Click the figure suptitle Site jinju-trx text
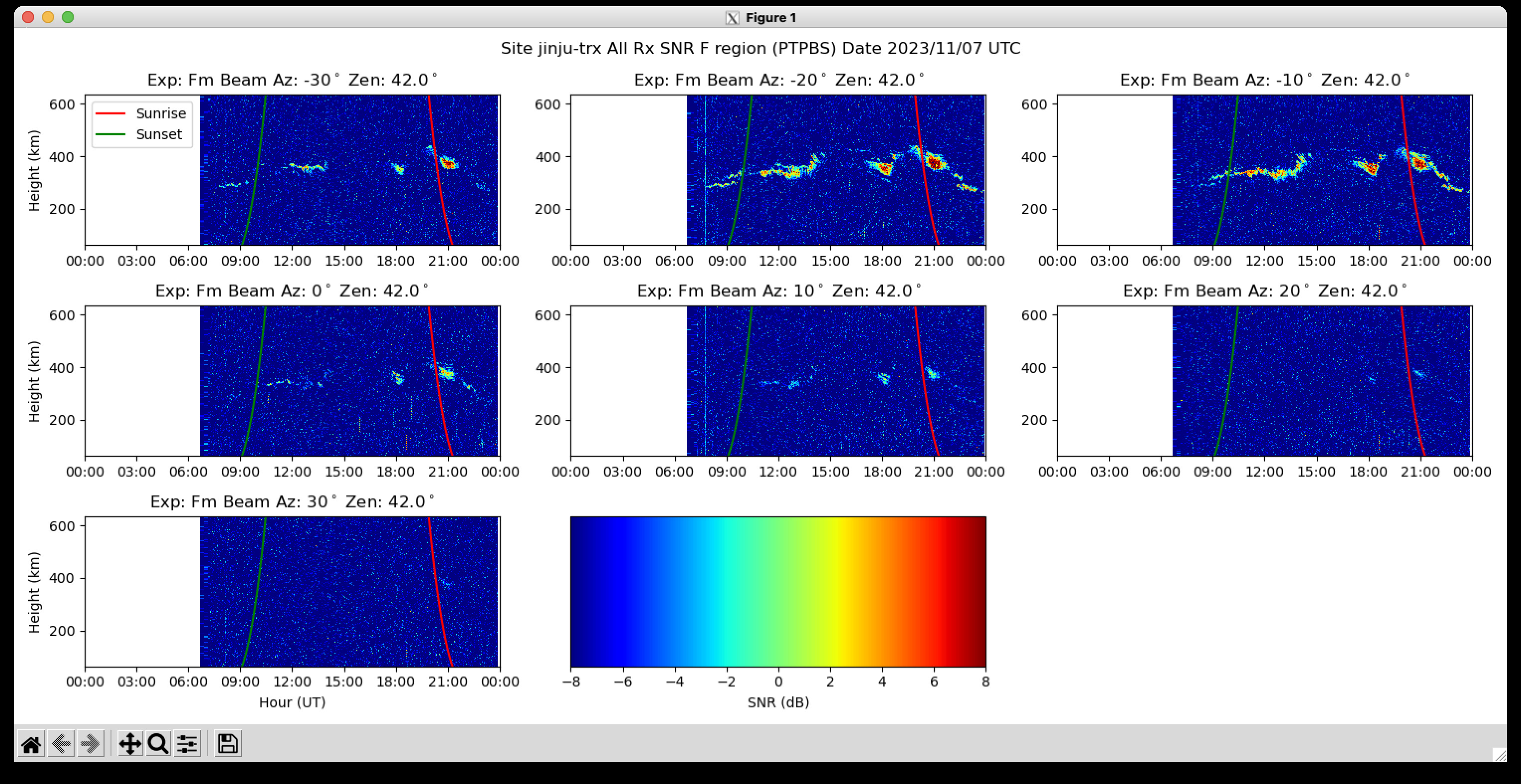 760,48
